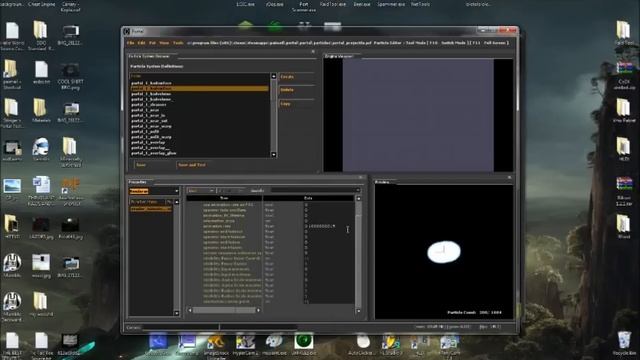Click the Delete button
Viewport: 640px width, 360px height.
coord(296,90)
